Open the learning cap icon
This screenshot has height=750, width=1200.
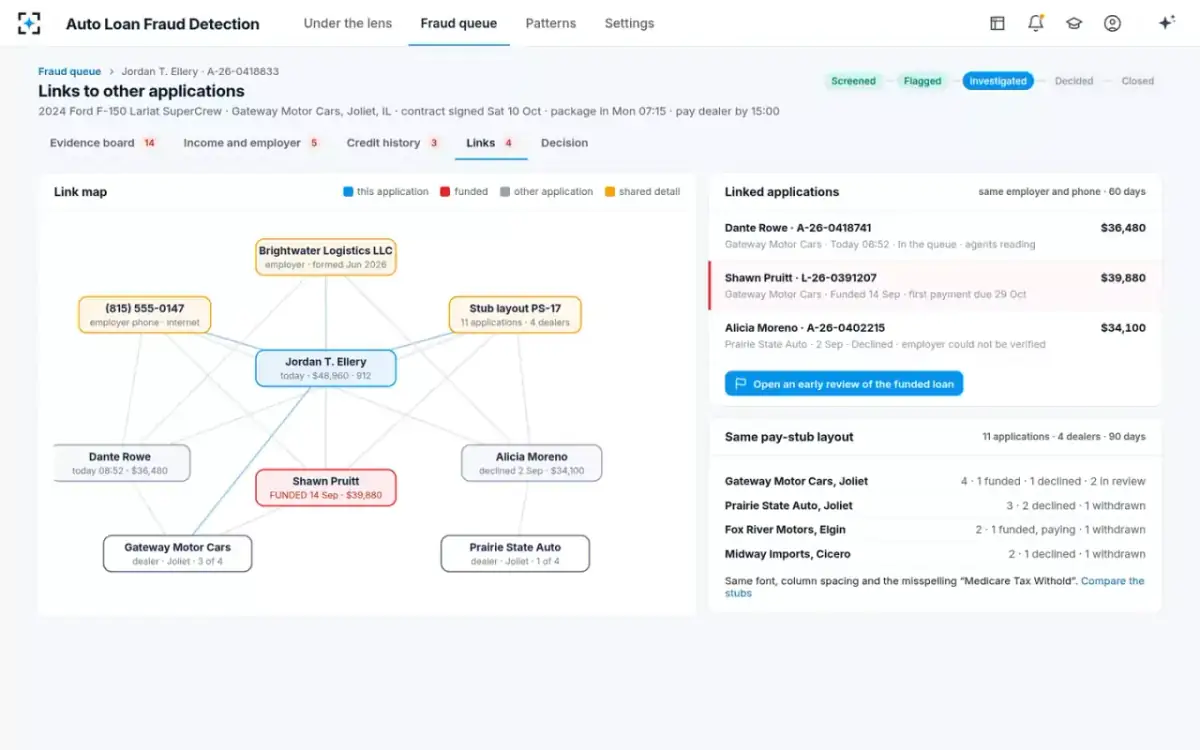coord(1074,23)
